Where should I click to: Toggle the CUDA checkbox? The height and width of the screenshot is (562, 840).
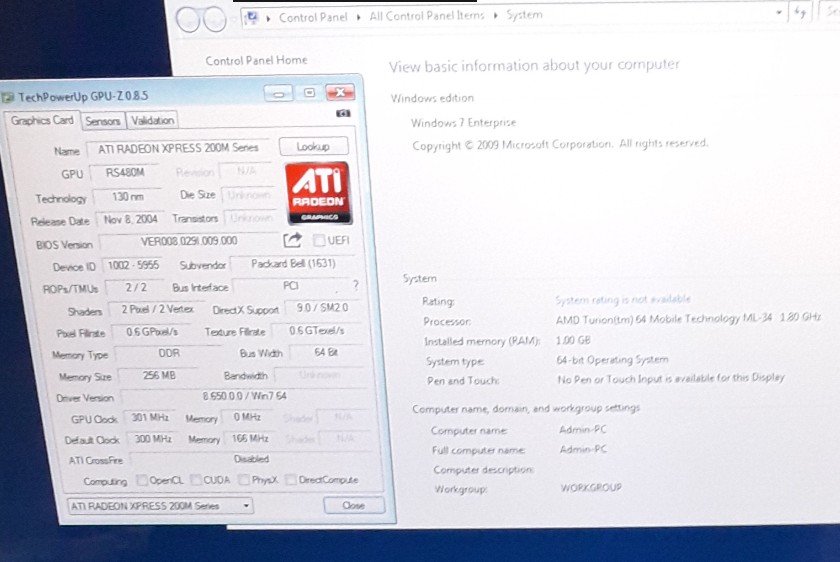(196, 479)
